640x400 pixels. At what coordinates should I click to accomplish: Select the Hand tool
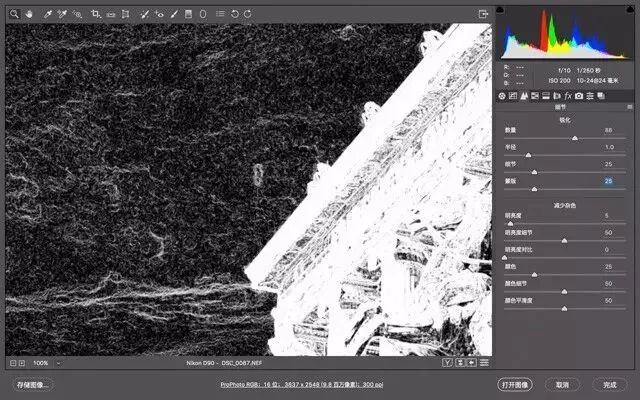[29, 14]
